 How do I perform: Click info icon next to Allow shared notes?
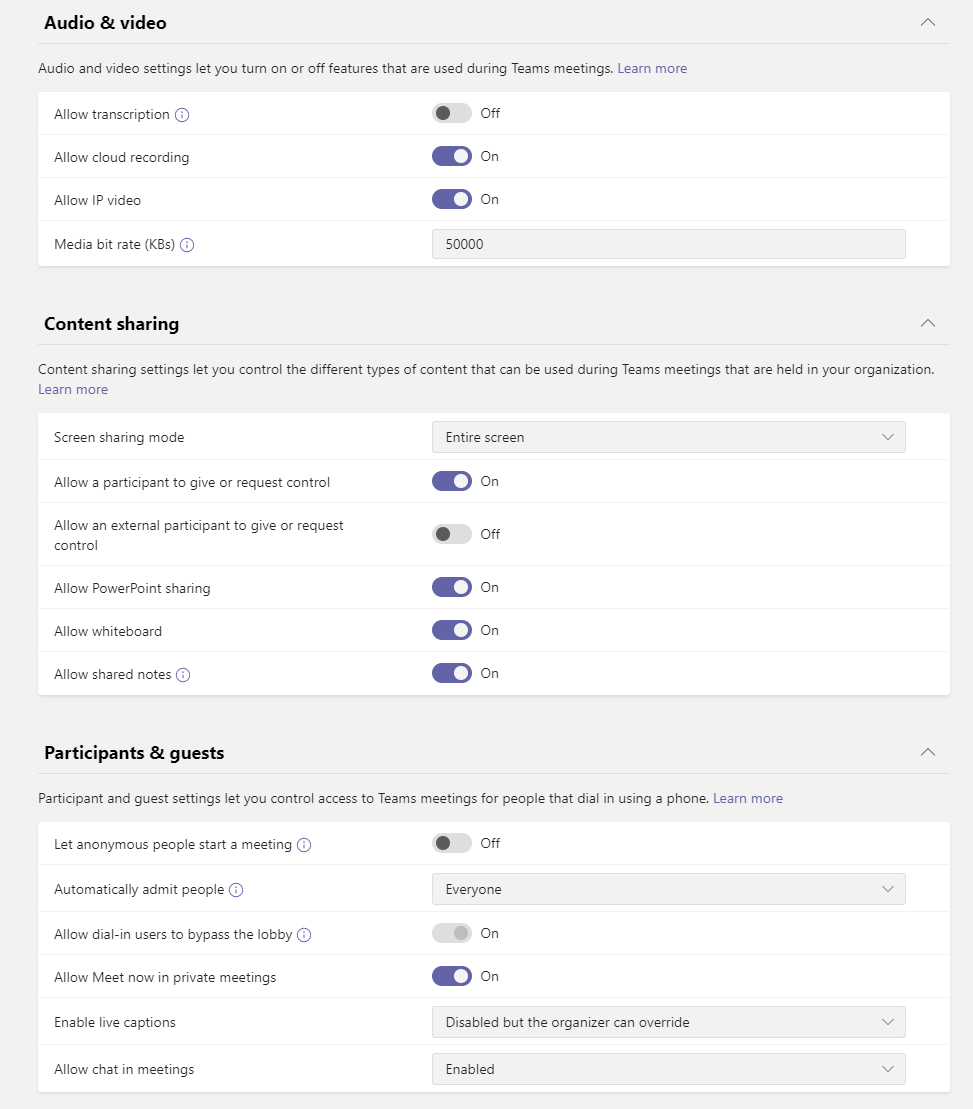pyautogui.click(x=183, y=675)
